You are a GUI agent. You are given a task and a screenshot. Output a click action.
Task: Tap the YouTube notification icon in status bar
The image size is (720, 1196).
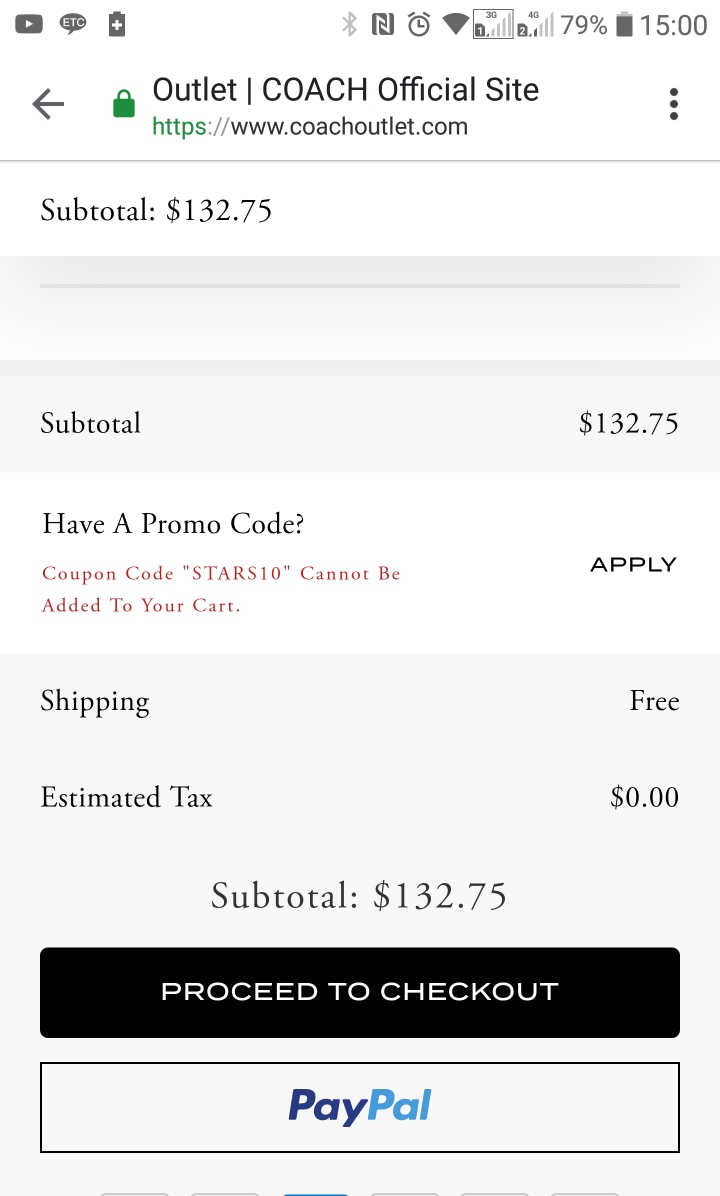pos(29,24)
